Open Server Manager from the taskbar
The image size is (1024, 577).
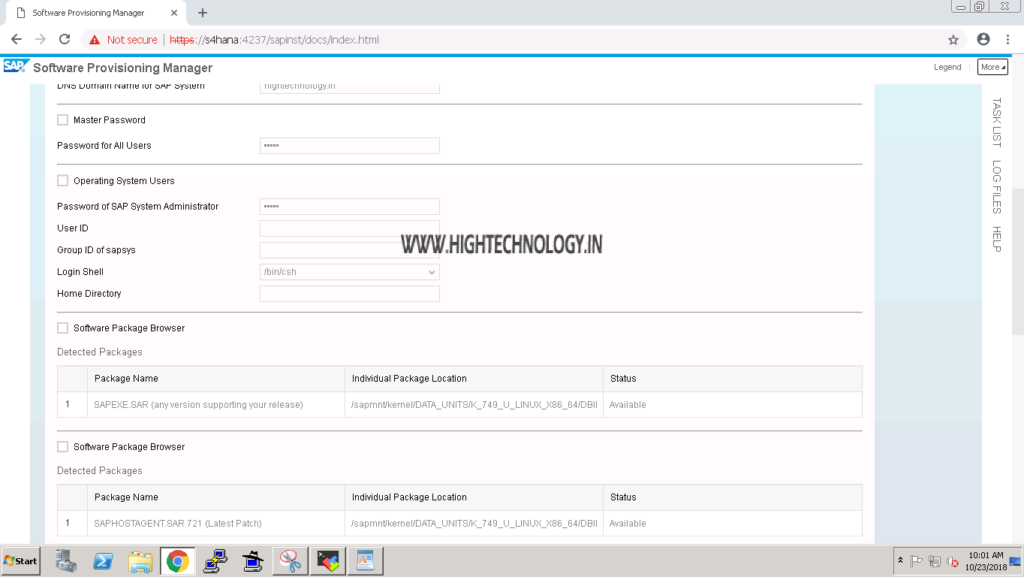[65, 561]
